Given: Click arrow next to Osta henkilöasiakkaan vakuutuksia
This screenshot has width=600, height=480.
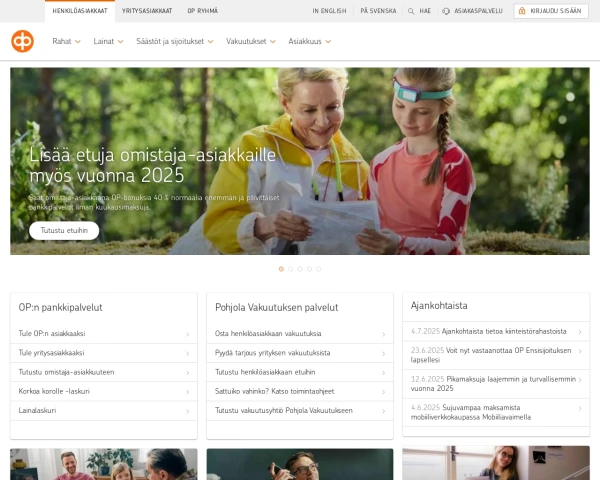Looking at the screenshot, I should pos(383,334).
